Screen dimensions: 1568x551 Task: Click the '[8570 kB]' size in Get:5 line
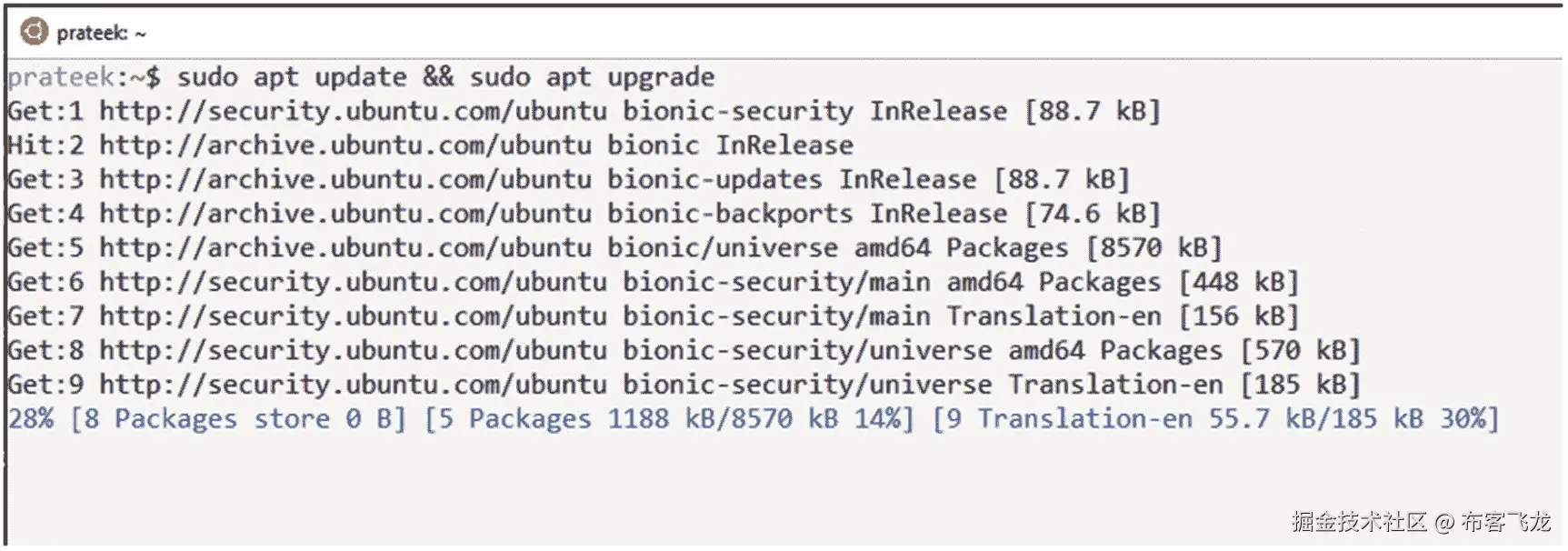click(1154, 247)
